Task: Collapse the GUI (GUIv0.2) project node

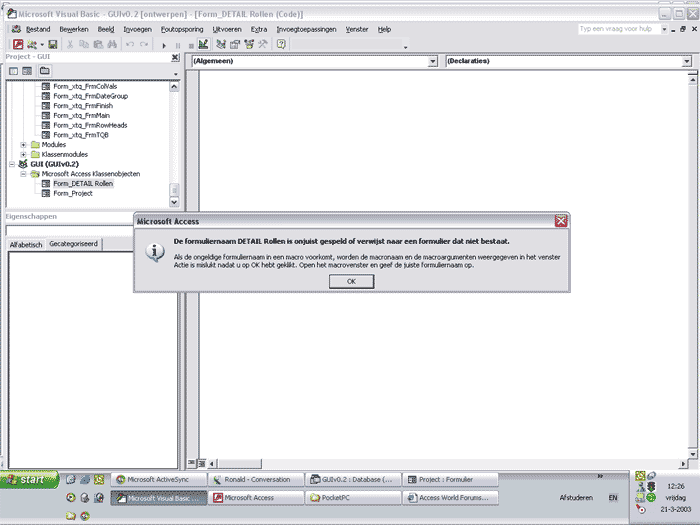Action: tap(12, 164)
